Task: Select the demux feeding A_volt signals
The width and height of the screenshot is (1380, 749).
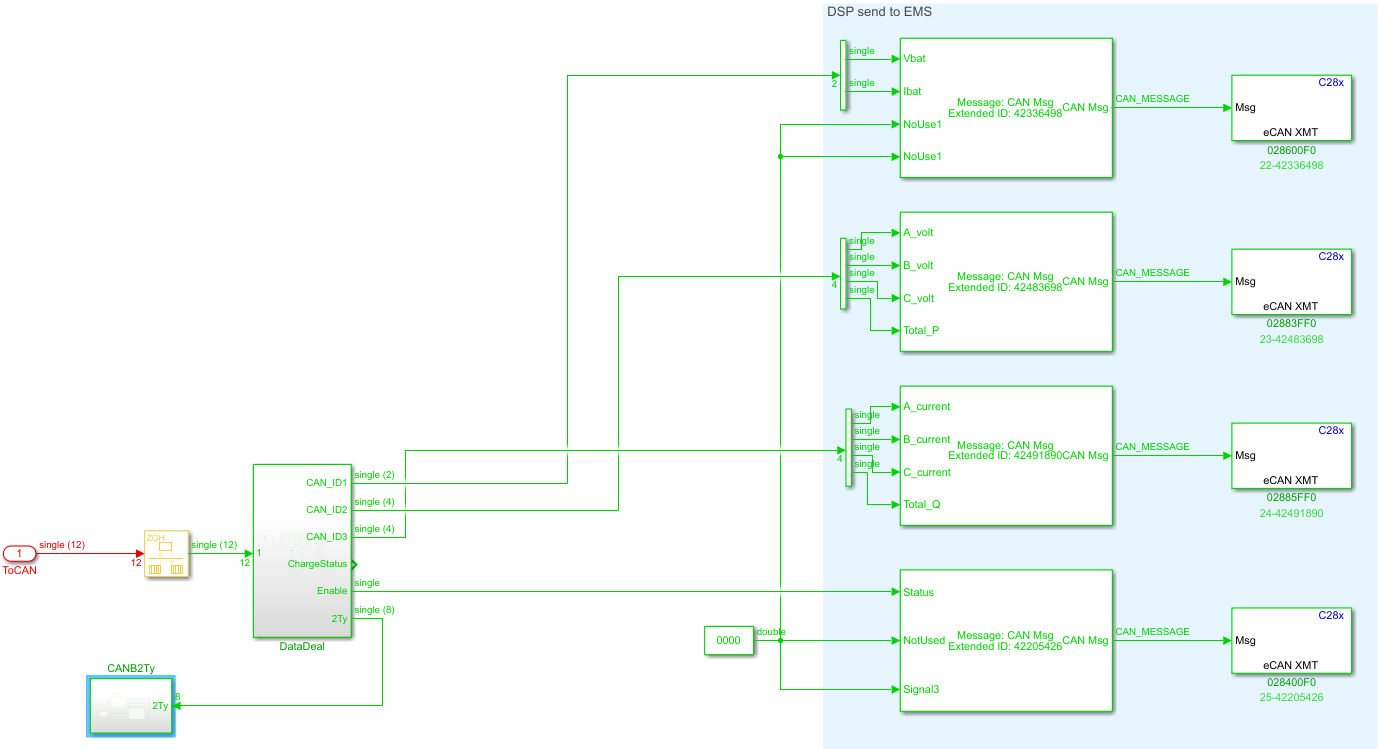Action: 843,273
